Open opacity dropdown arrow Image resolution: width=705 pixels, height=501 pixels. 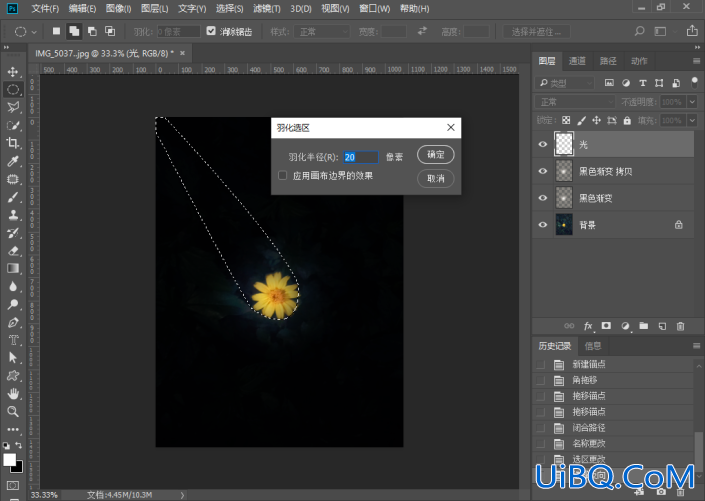pyautogui.click(x=692, y=102)
